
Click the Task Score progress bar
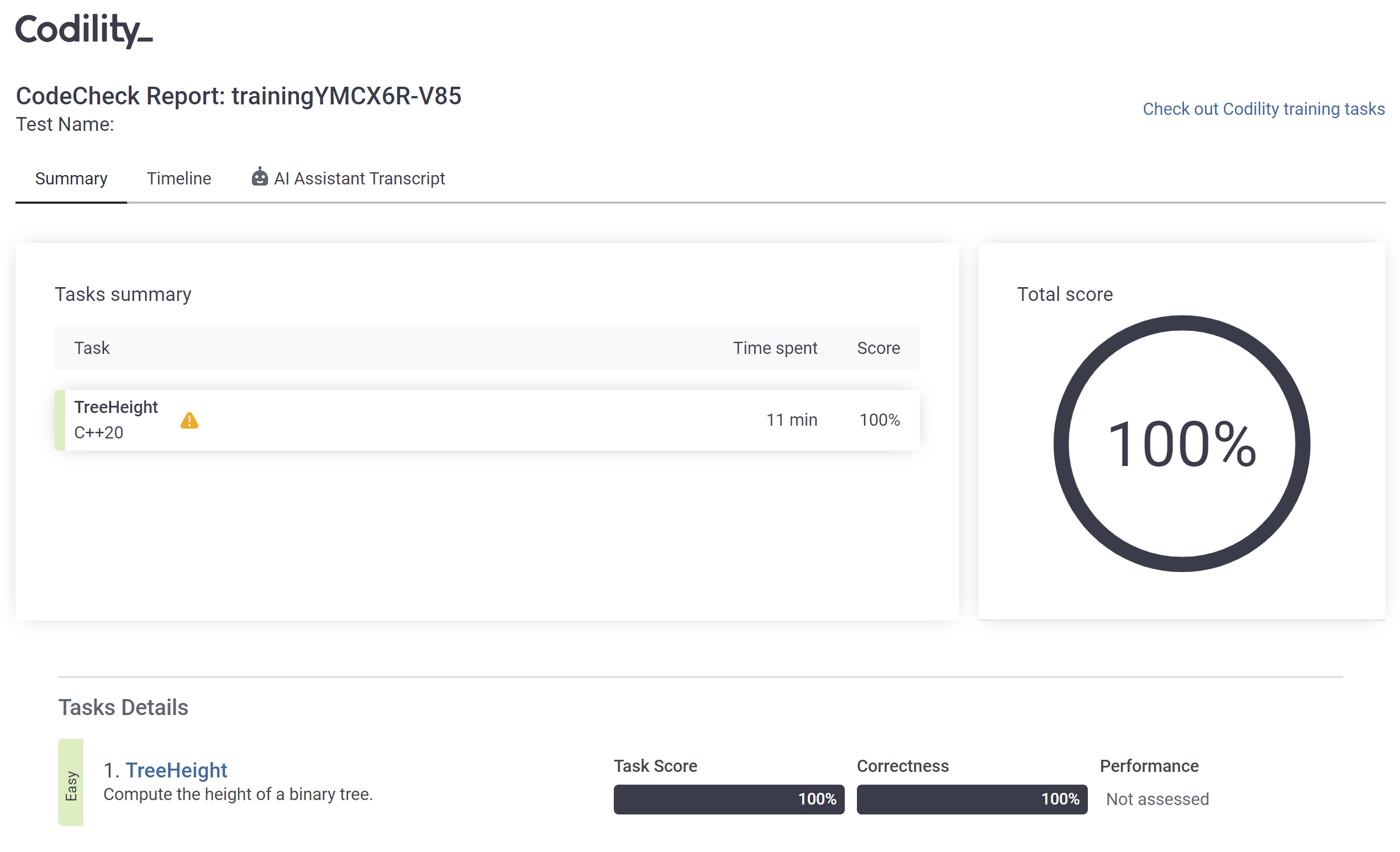[x=728, y=799]
